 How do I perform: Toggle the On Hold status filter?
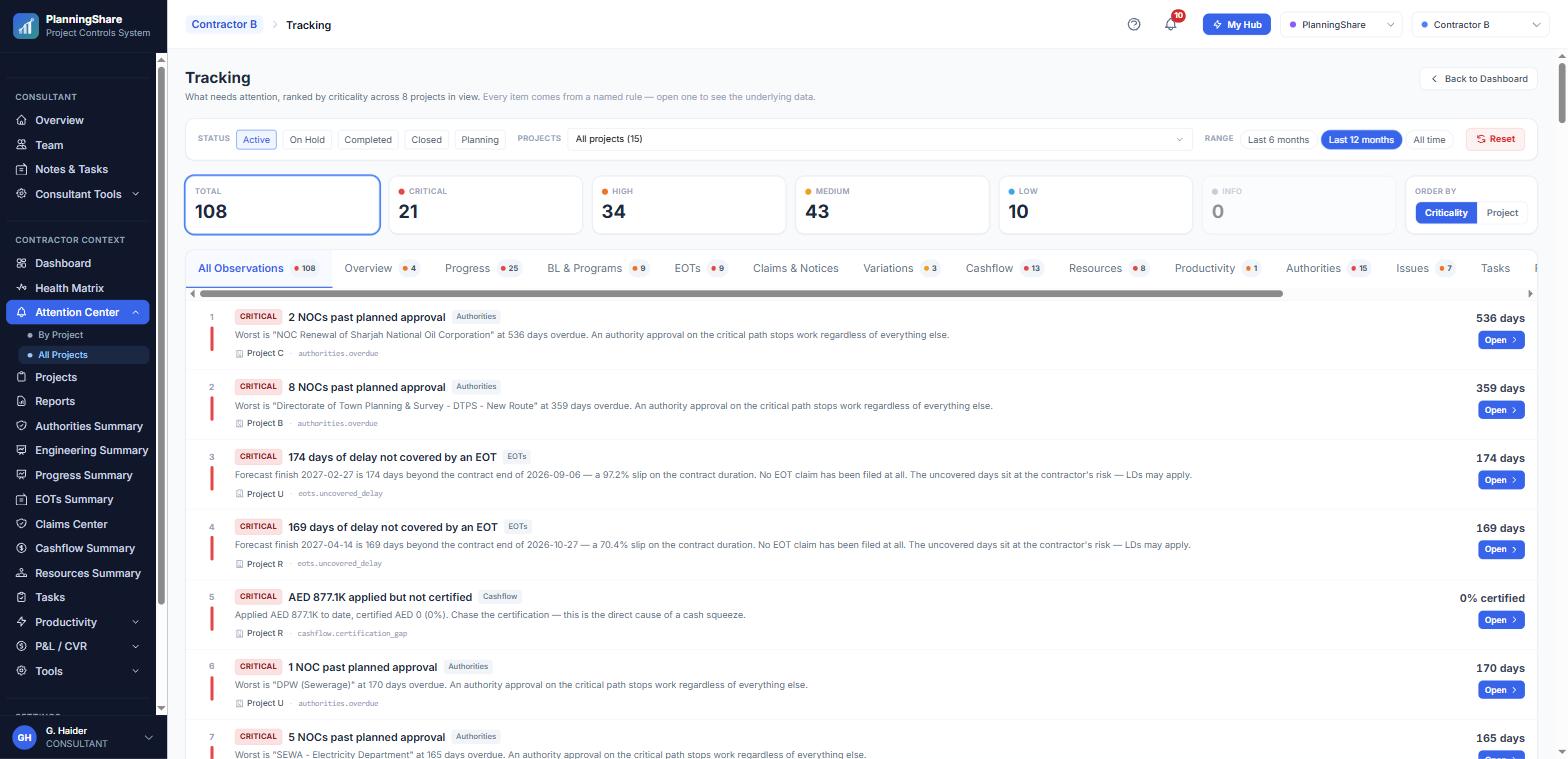(x=307, y=139)
